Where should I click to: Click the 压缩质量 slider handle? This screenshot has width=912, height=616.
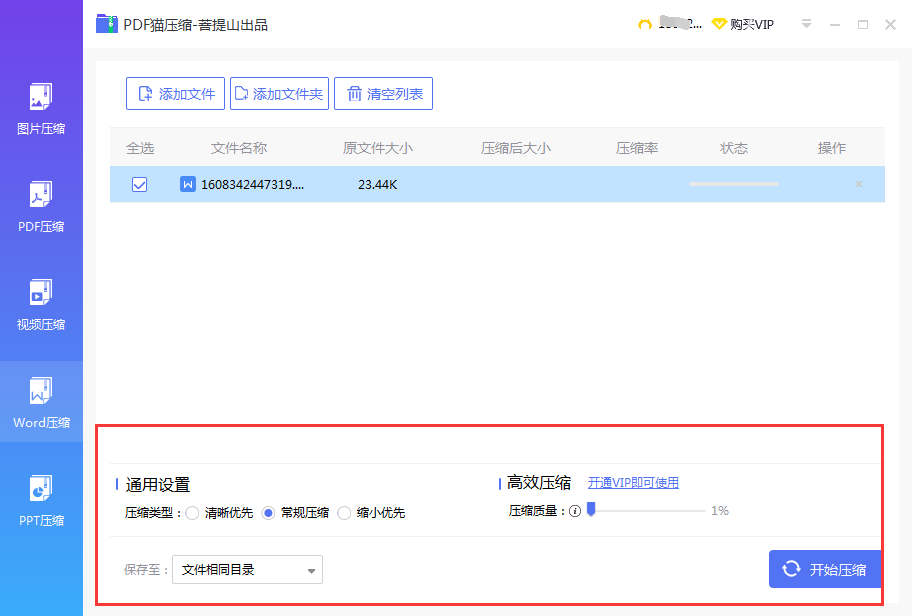pyautogui.click(x=591, y=510)
